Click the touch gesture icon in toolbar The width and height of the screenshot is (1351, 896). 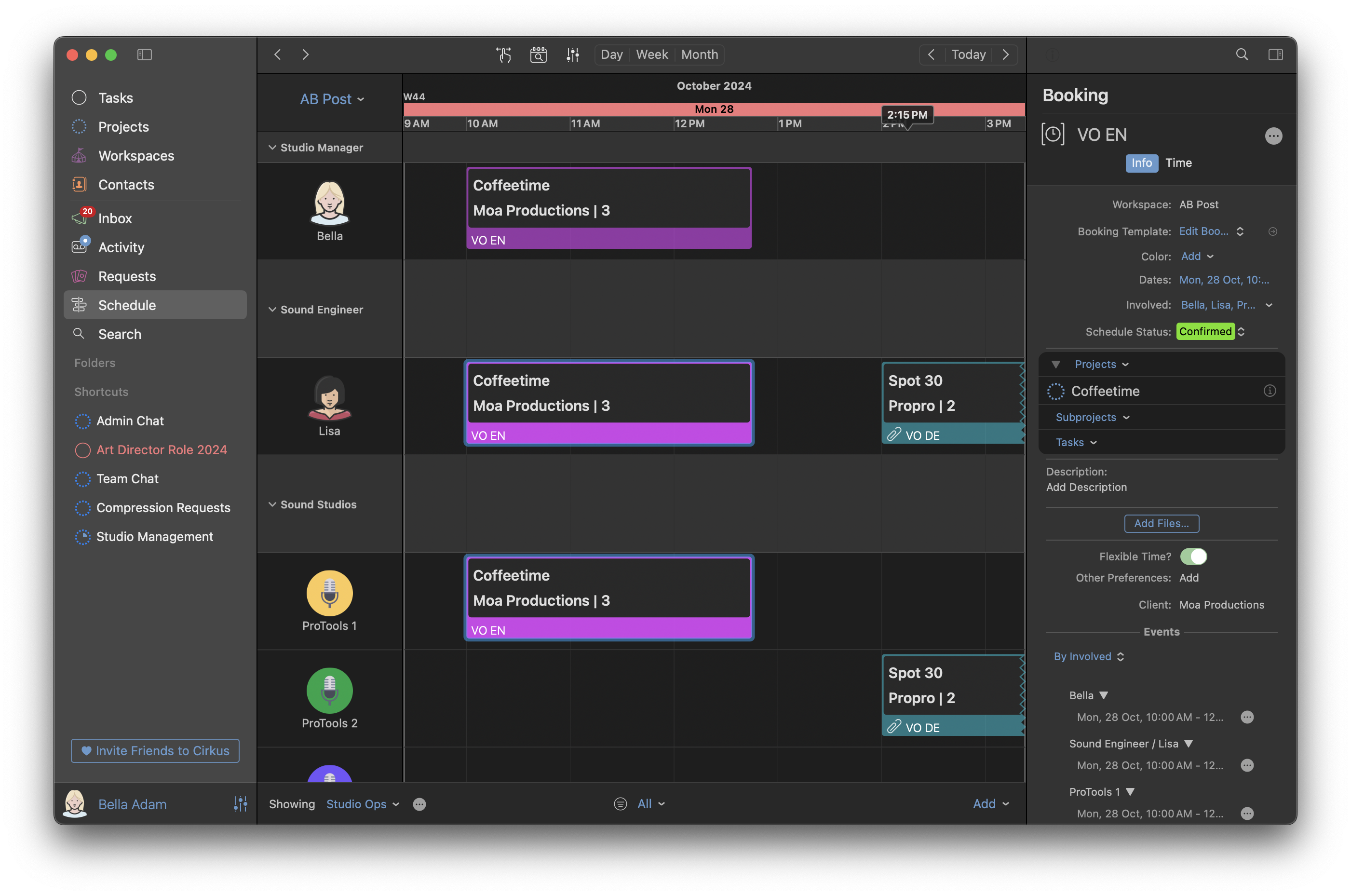503,55
